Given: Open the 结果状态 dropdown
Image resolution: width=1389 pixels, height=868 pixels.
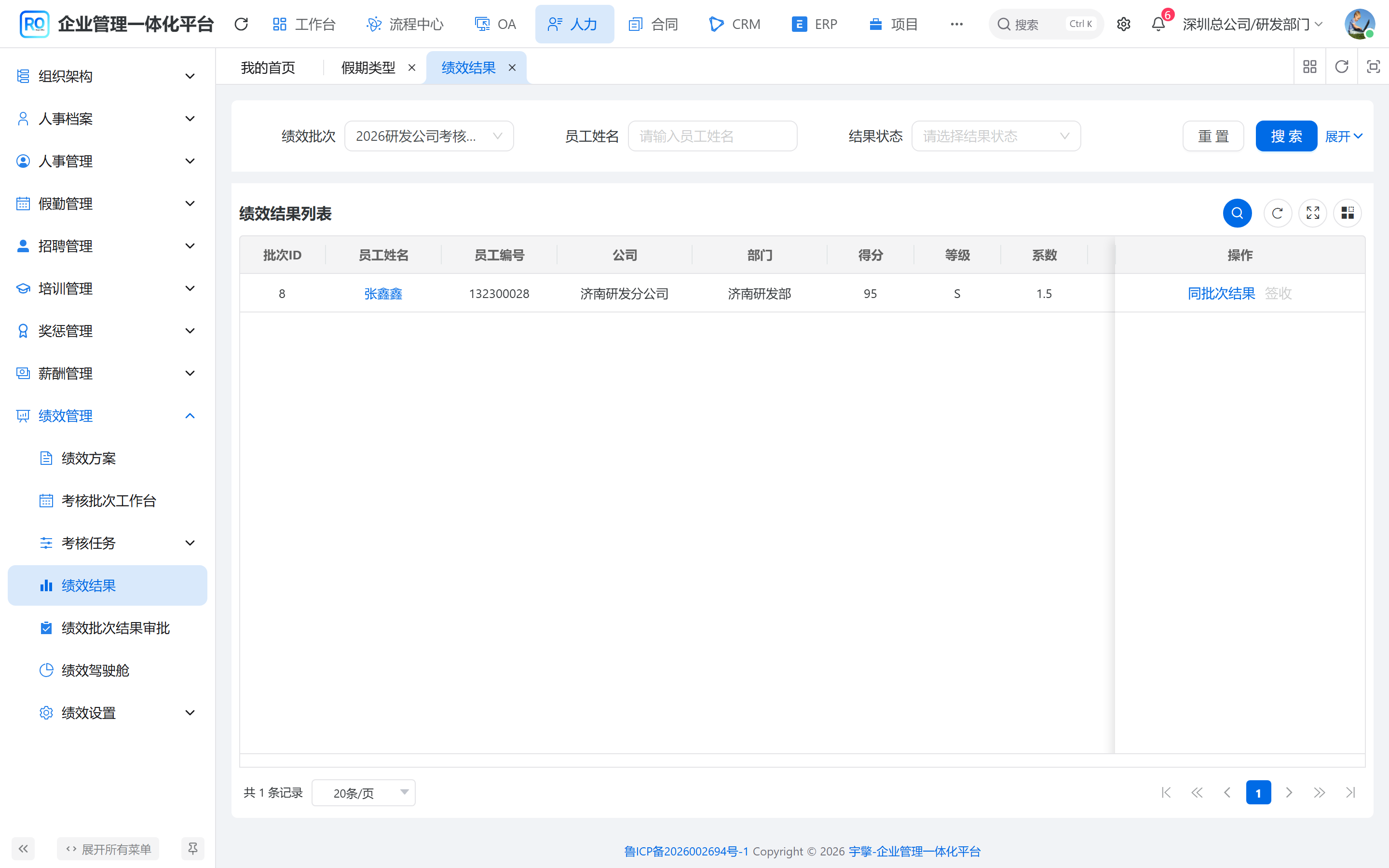Looking at the screenshot, I should tap(996, 136).
